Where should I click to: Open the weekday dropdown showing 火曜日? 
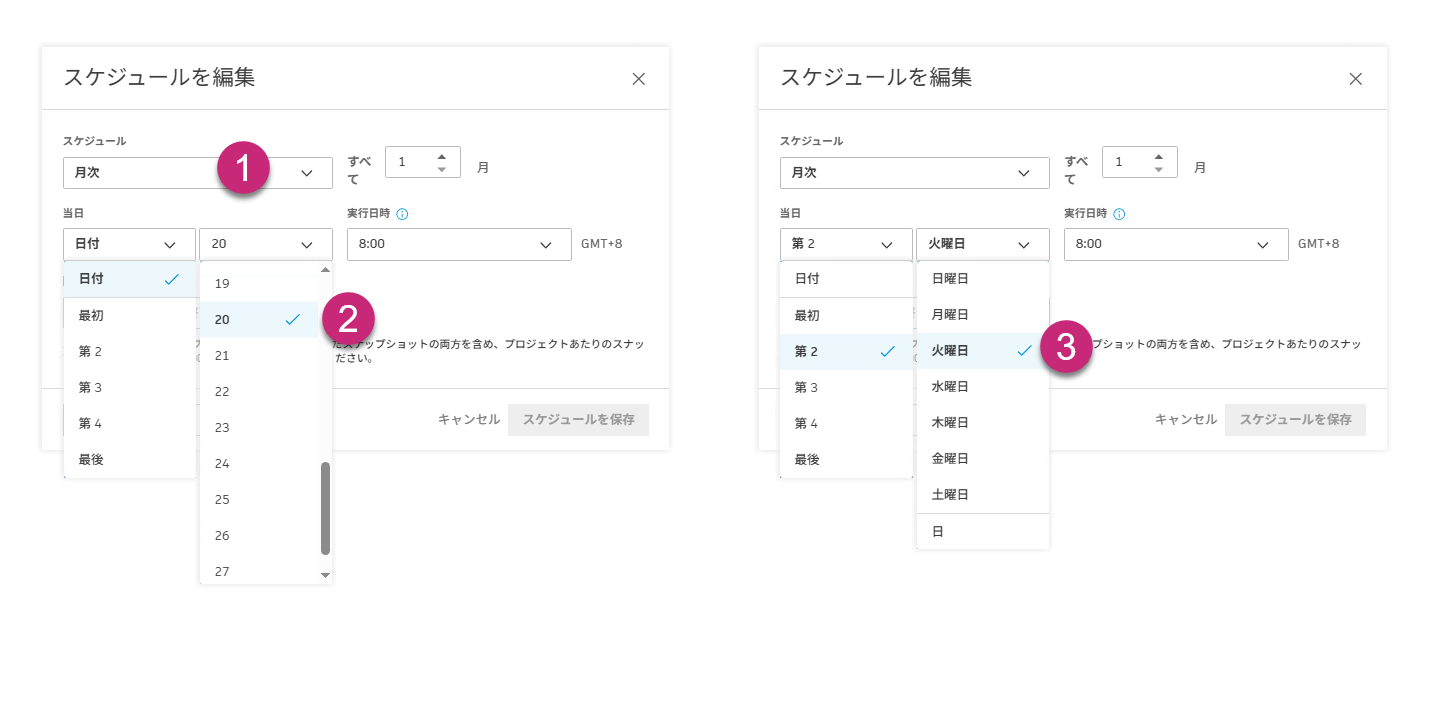(x=982, y=244)
